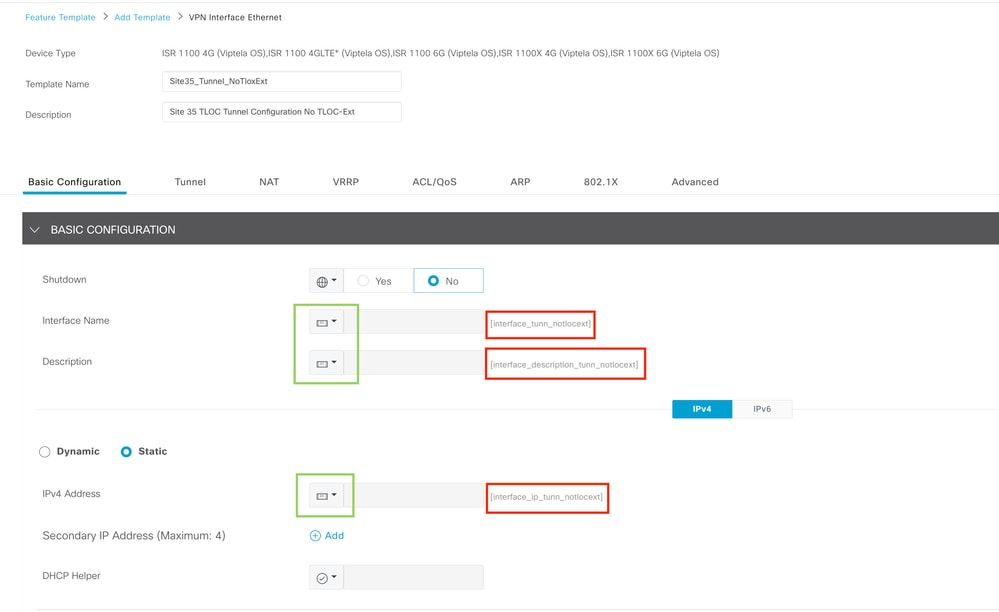Viewport: 999px width, 612px height.
Task: Select Yes for Shutdown
Action: click(x=361, y=280)
